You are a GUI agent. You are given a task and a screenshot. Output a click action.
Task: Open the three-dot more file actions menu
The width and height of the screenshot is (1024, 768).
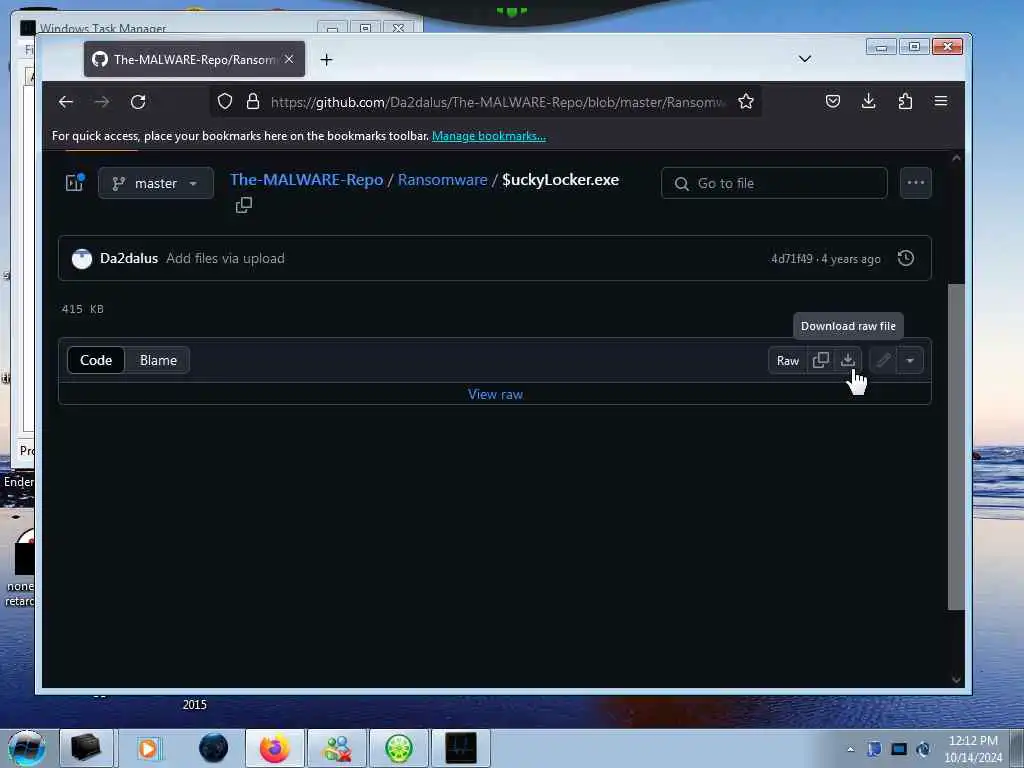916,183
